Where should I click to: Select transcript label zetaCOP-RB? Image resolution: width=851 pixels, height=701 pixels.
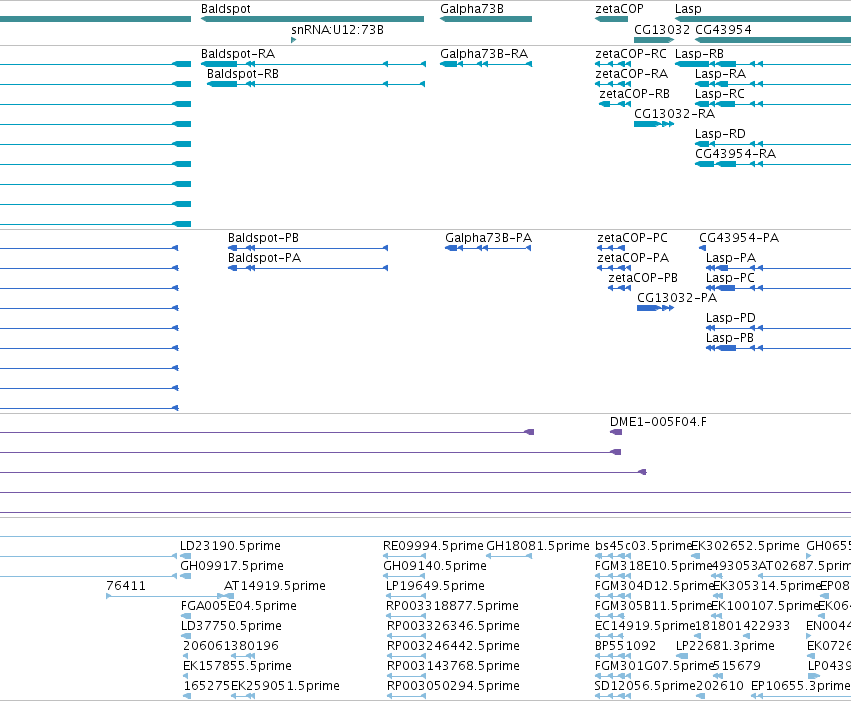(x=634, y=94)
